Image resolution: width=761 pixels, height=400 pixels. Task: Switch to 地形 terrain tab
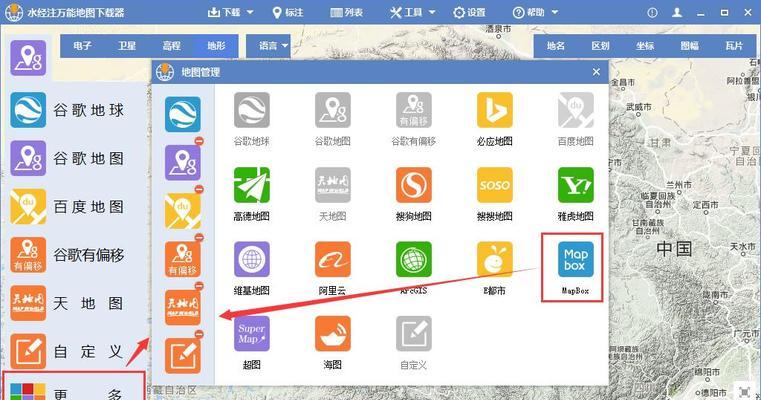[216, 46]
